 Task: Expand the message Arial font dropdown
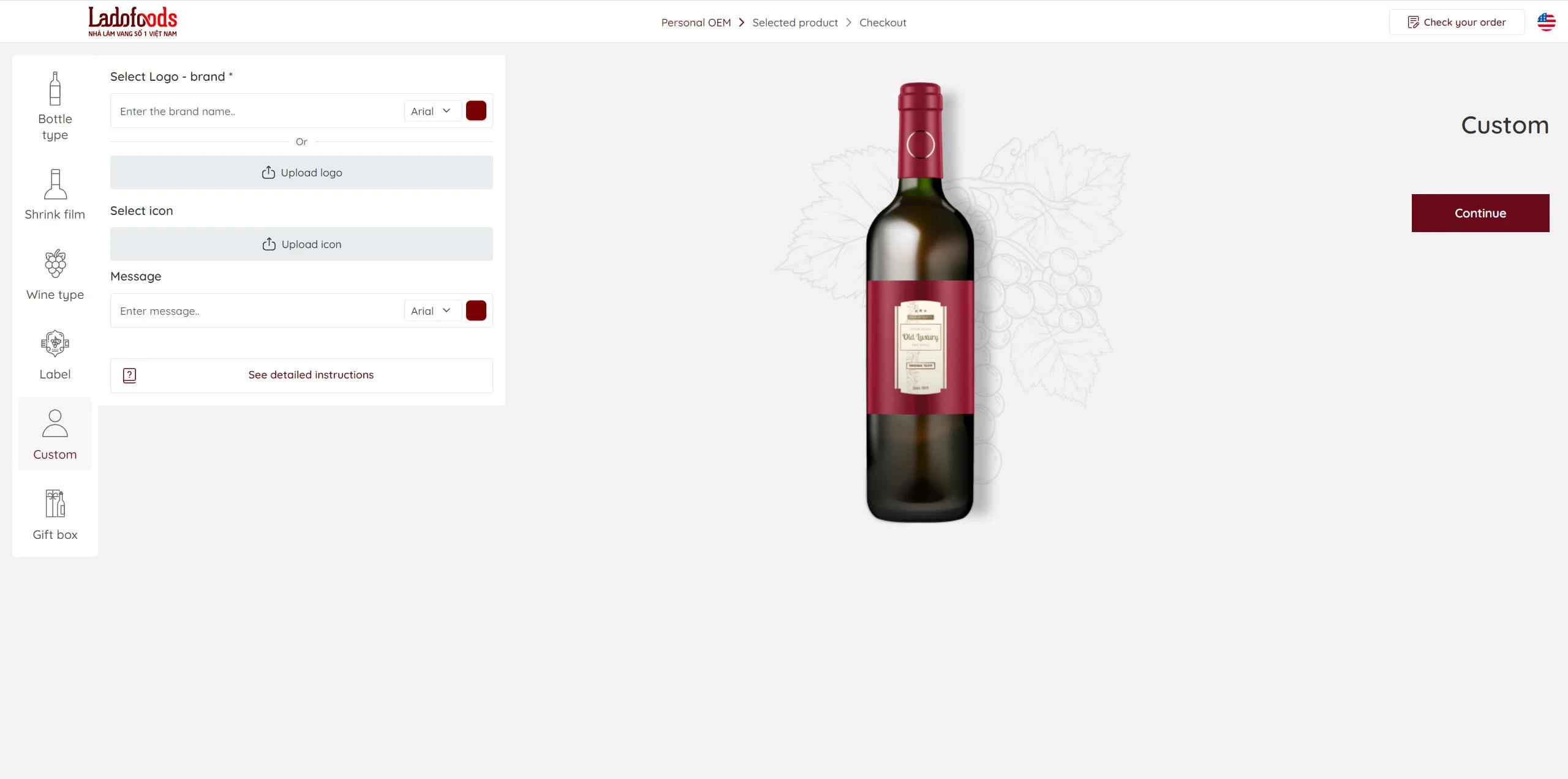(432, 310)
